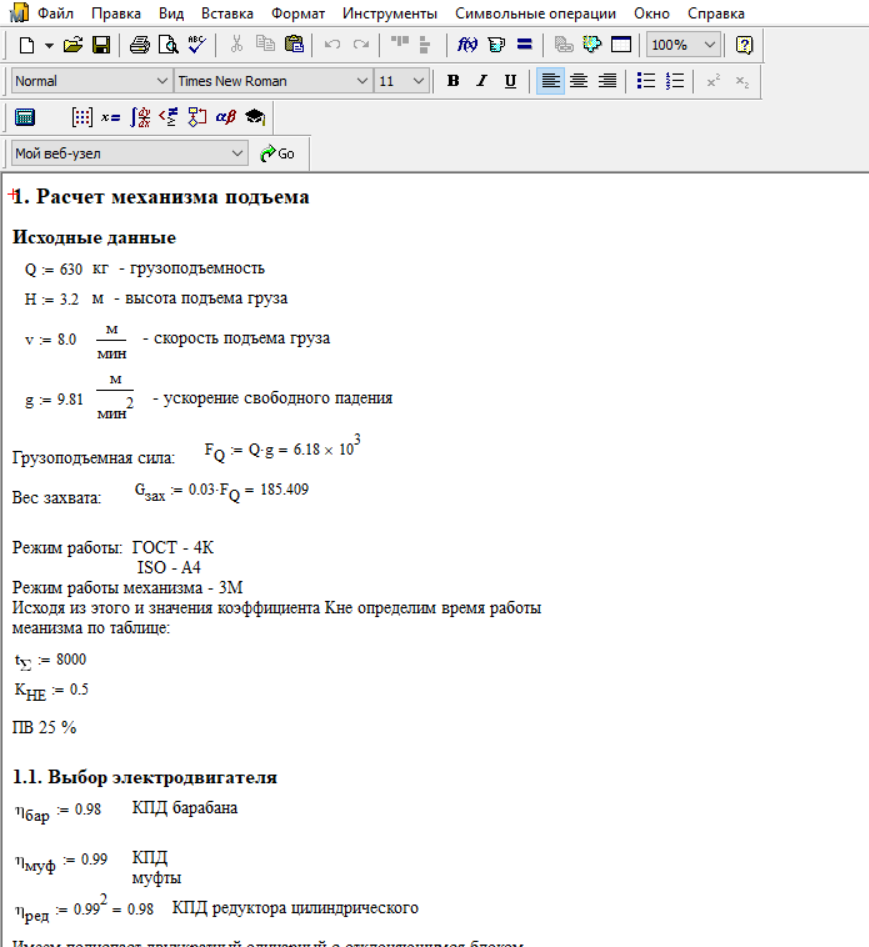Print the worksheet using printer icon
The width and height of the screenshot is (869, 947).
click(x=139, y=45)
